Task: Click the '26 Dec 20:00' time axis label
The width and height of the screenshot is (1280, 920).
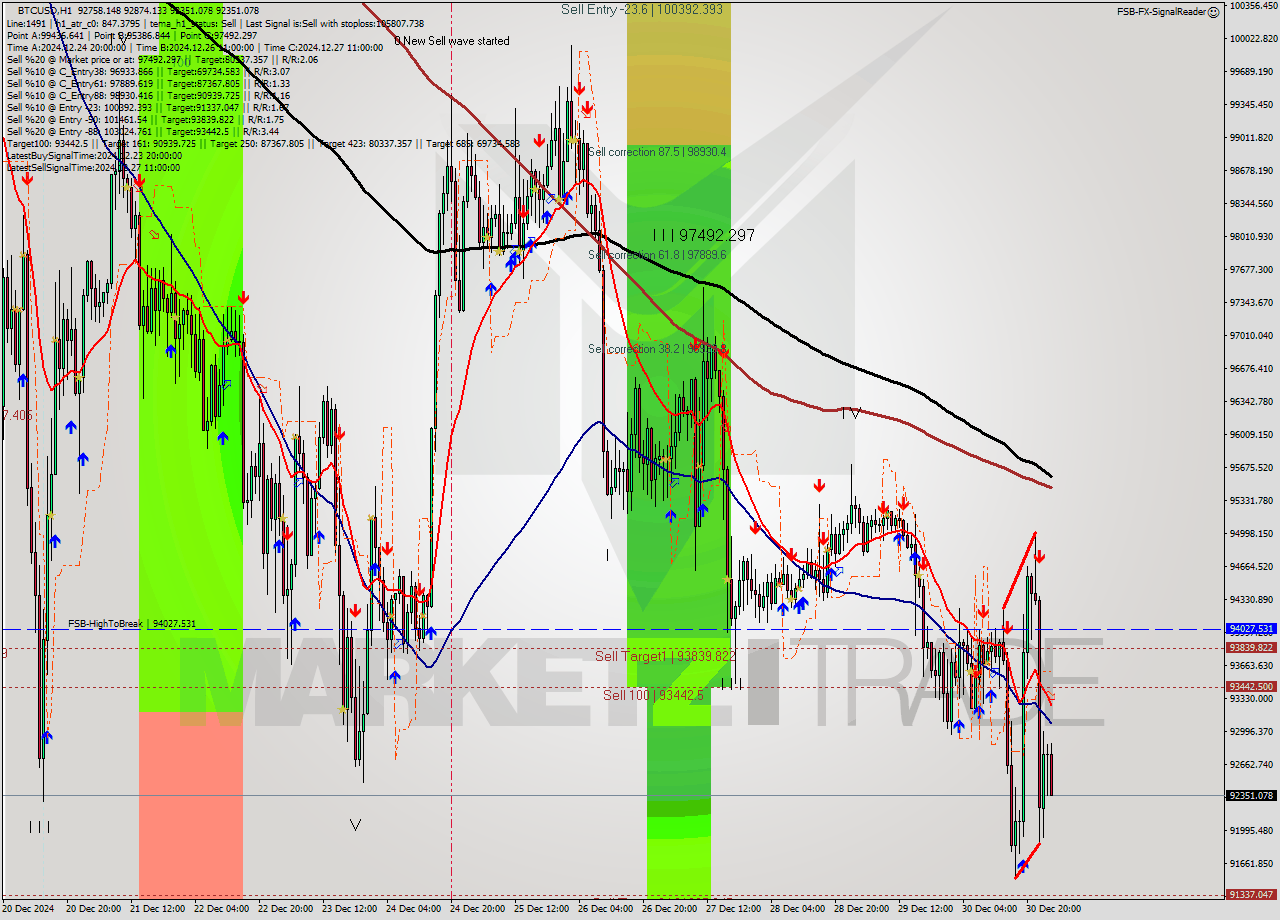Action: click(x=669, y=909)
